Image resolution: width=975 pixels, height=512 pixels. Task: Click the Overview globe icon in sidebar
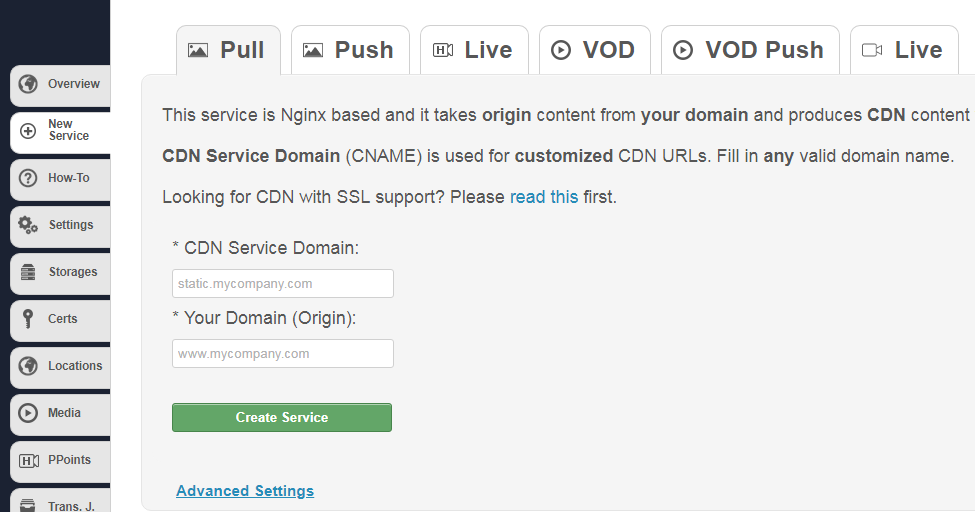tap(28, 84)
